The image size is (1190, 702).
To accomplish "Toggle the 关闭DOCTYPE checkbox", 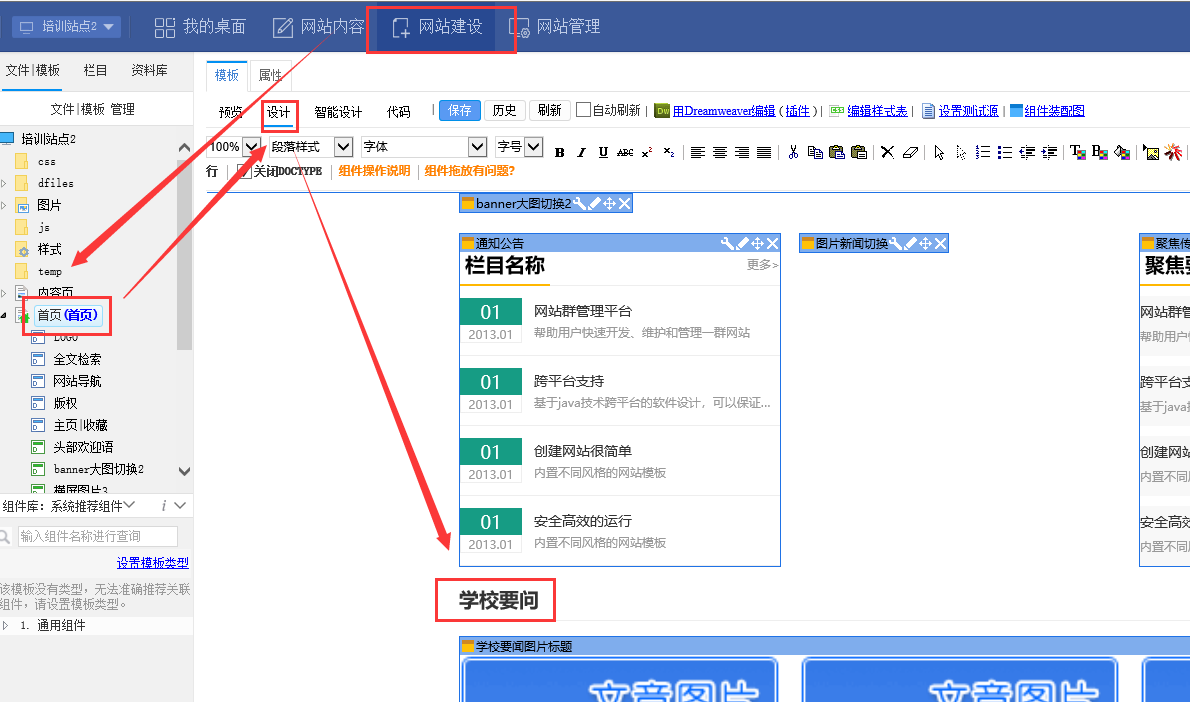I will tap(245, 171).
